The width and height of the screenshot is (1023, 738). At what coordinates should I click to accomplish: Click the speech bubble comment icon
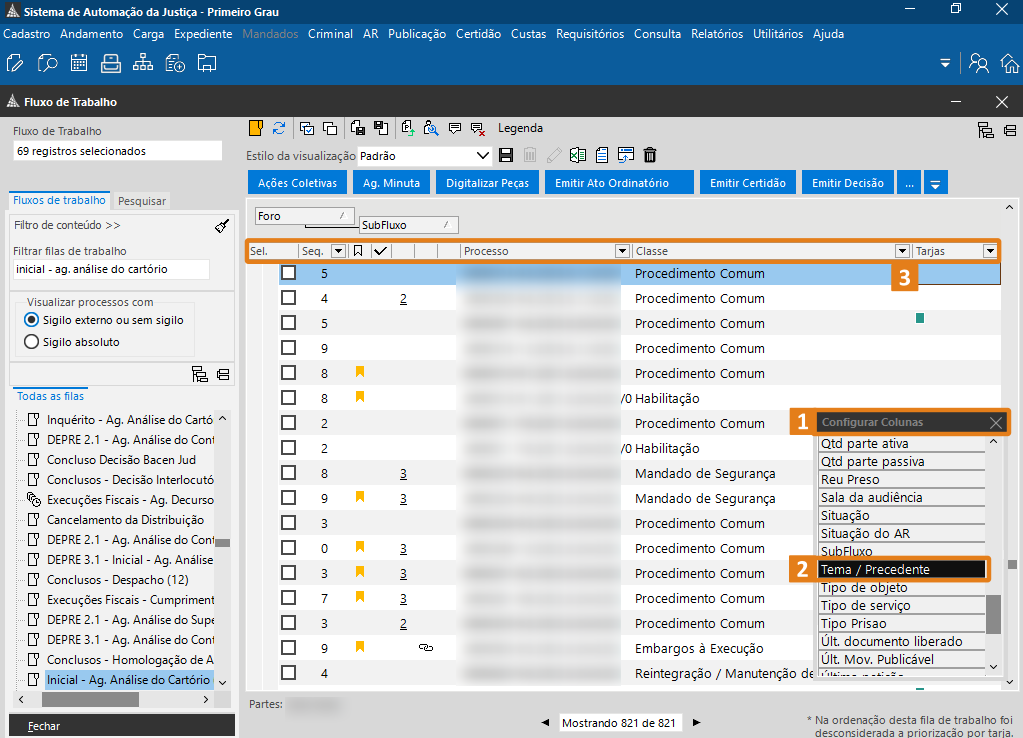point(455,129)
